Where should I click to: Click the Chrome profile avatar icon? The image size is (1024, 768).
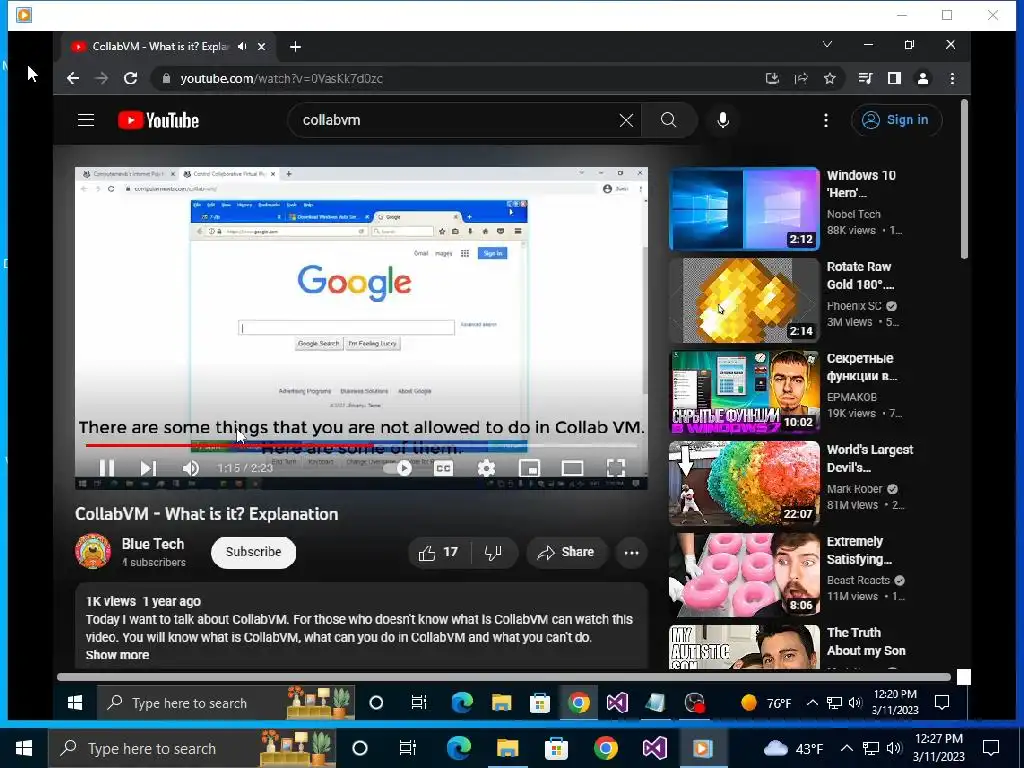(923, 78)
